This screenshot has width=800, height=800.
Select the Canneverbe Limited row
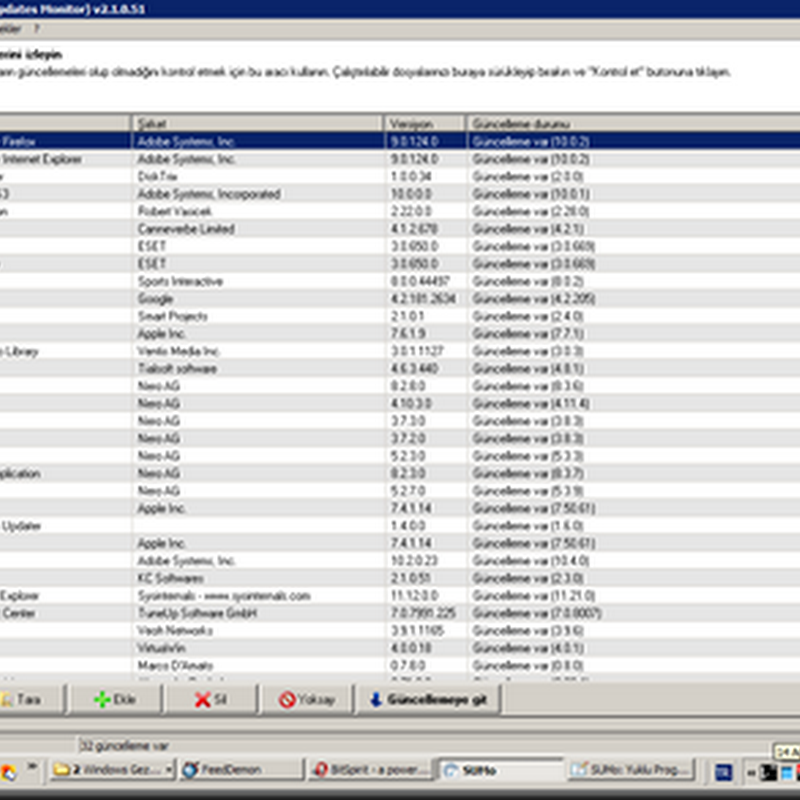pyautogui.click(x=400, y=229)
